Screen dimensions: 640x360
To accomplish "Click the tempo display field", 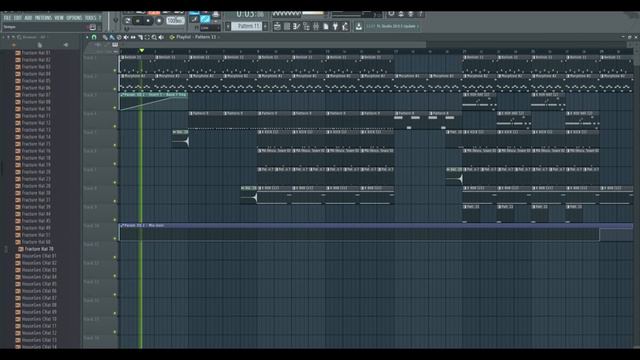I will (176, 20).
